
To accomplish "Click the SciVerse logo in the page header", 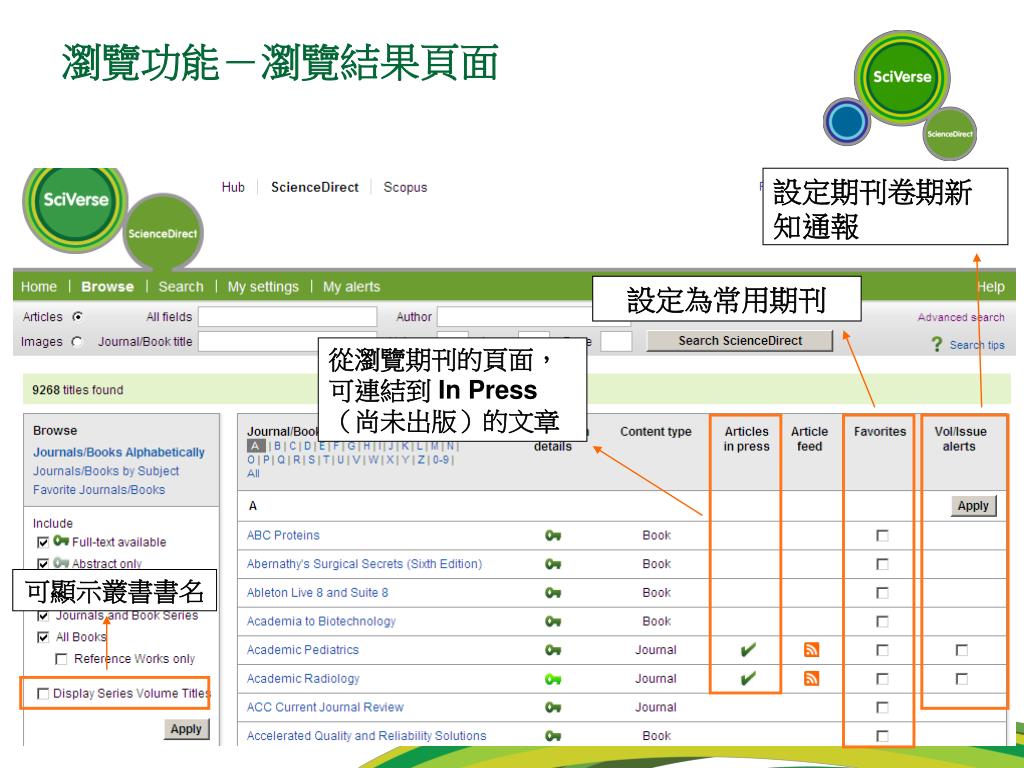I will point(76,208).
